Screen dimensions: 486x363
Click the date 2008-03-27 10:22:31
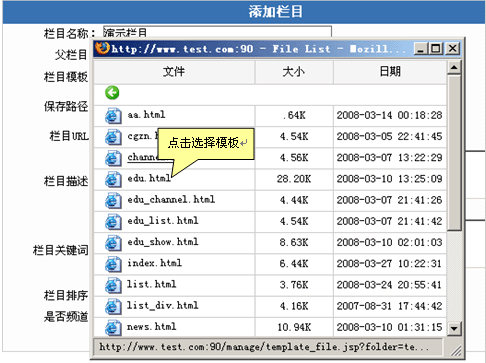coord(389,264)
